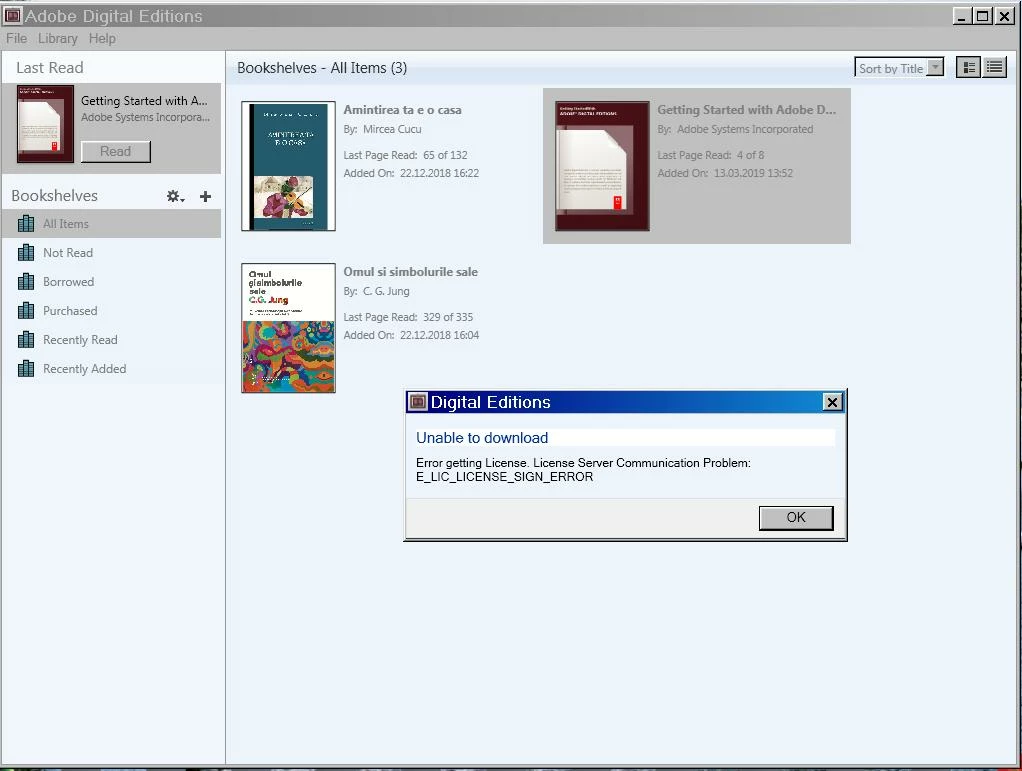Open the Help menu

click(102, 38)
